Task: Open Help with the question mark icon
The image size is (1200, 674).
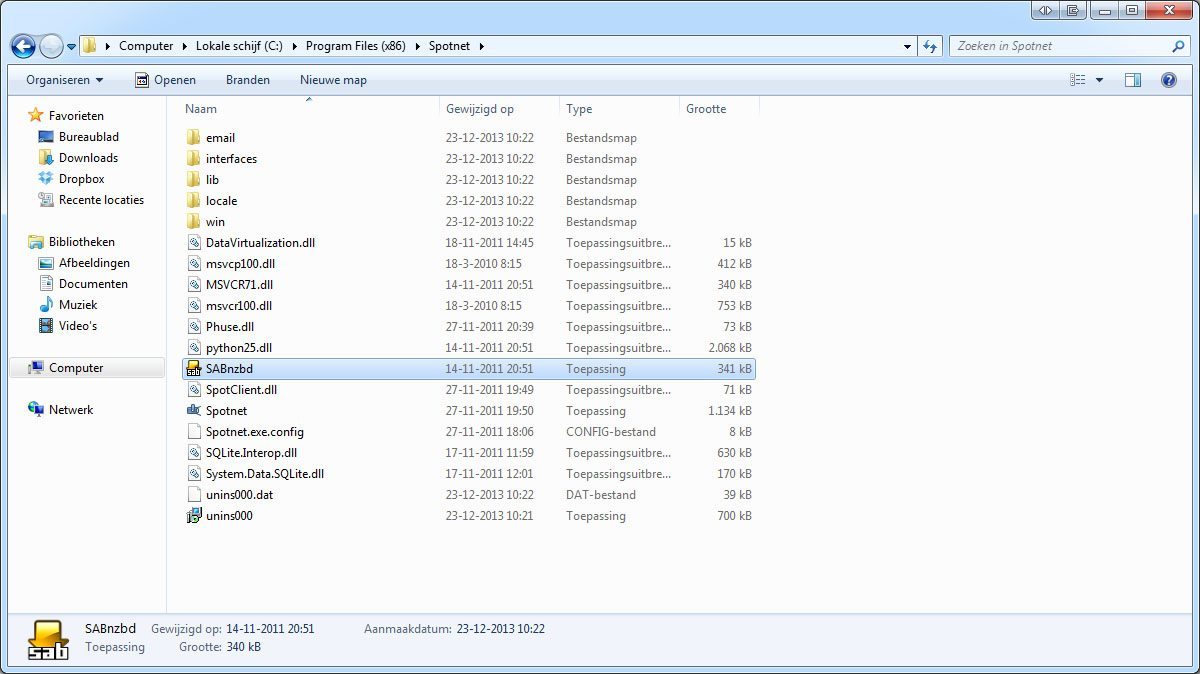Action: click(x=1168, y=80)
